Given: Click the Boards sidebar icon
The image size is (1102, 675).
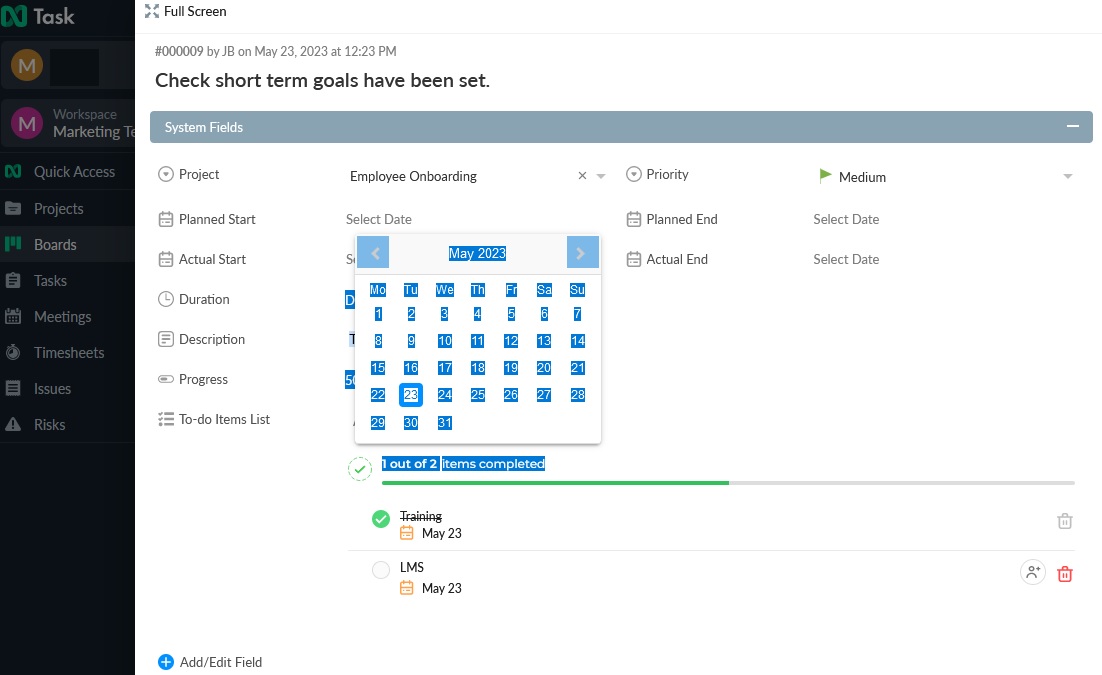Looking at the screenshot, I should (13, 244).
